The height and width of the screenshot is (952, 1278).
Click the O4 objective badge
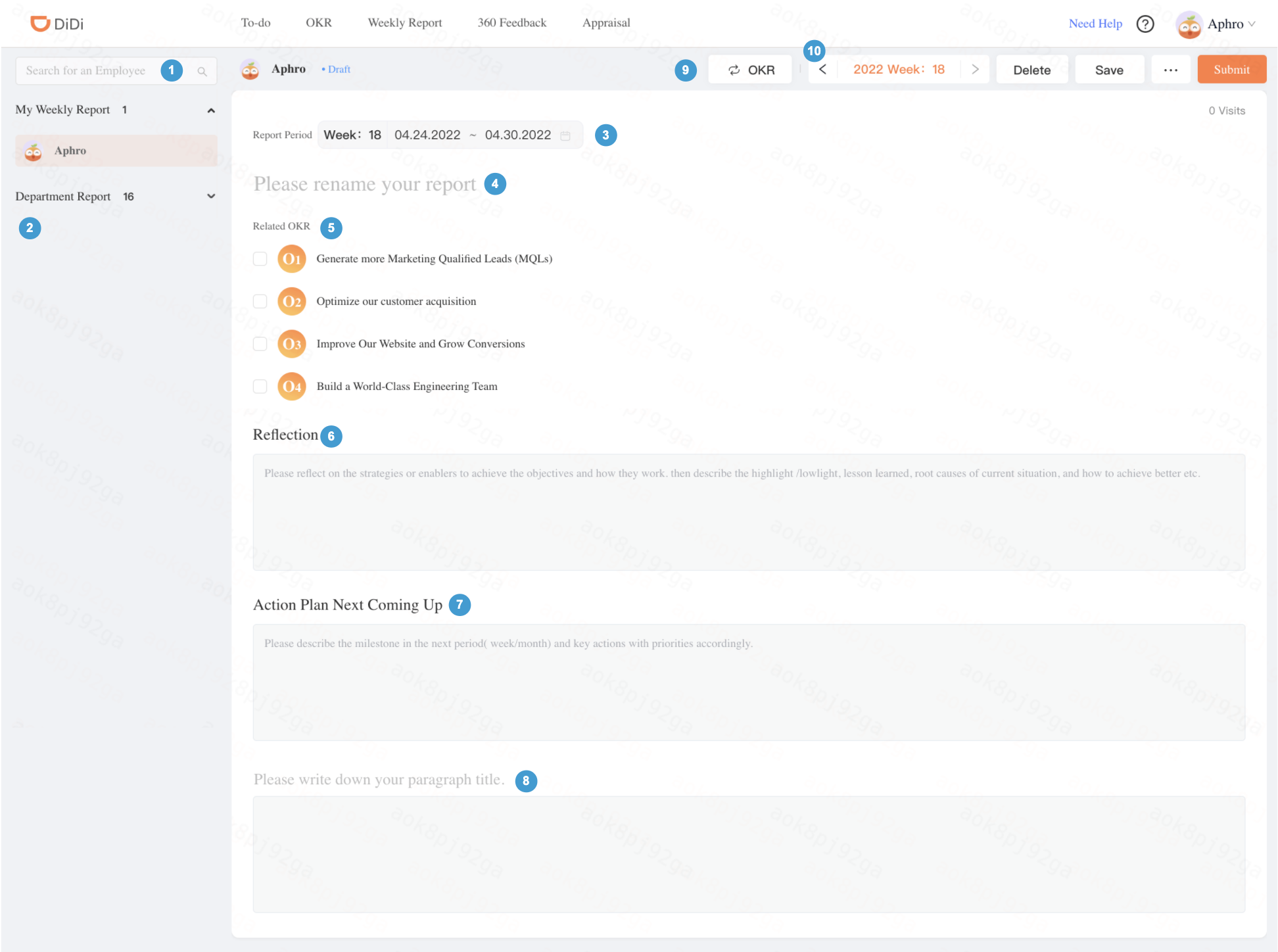coord(292,387)
